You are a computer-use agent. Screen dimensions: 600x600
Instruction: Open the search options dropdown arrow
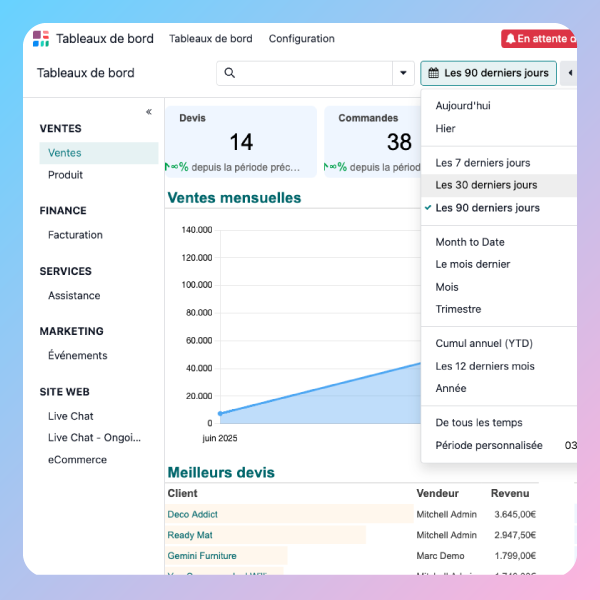tap(403, 73)
